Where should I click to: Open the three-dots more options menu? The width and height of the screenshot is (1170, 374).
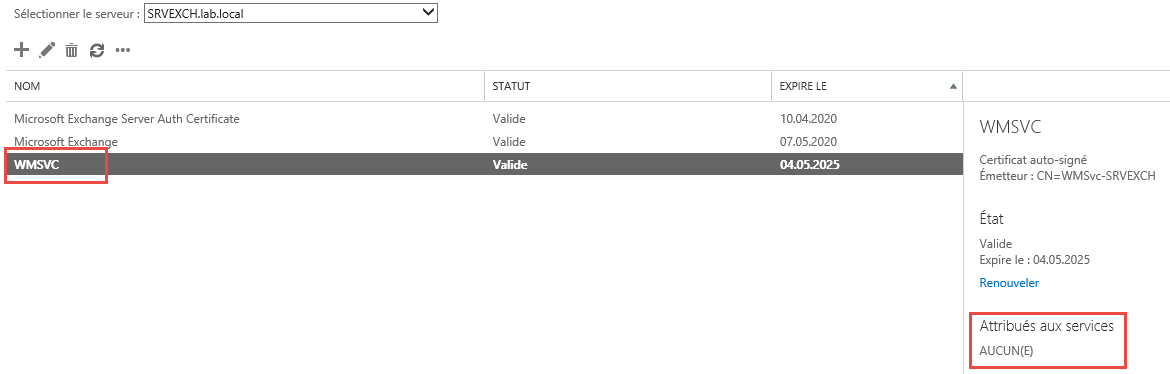(123, 51)
